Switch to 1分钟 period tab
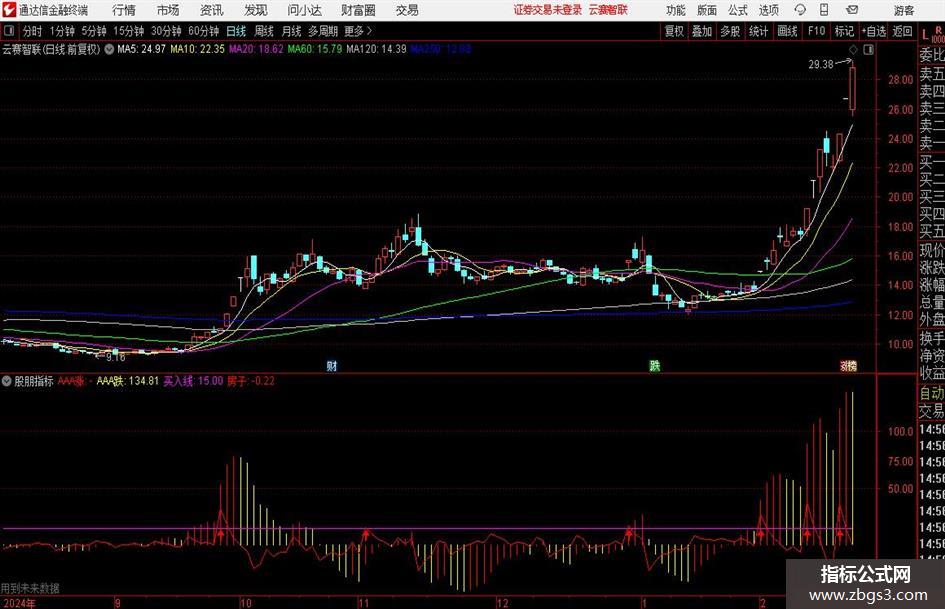The image size is (945, 609). [62, 31]
